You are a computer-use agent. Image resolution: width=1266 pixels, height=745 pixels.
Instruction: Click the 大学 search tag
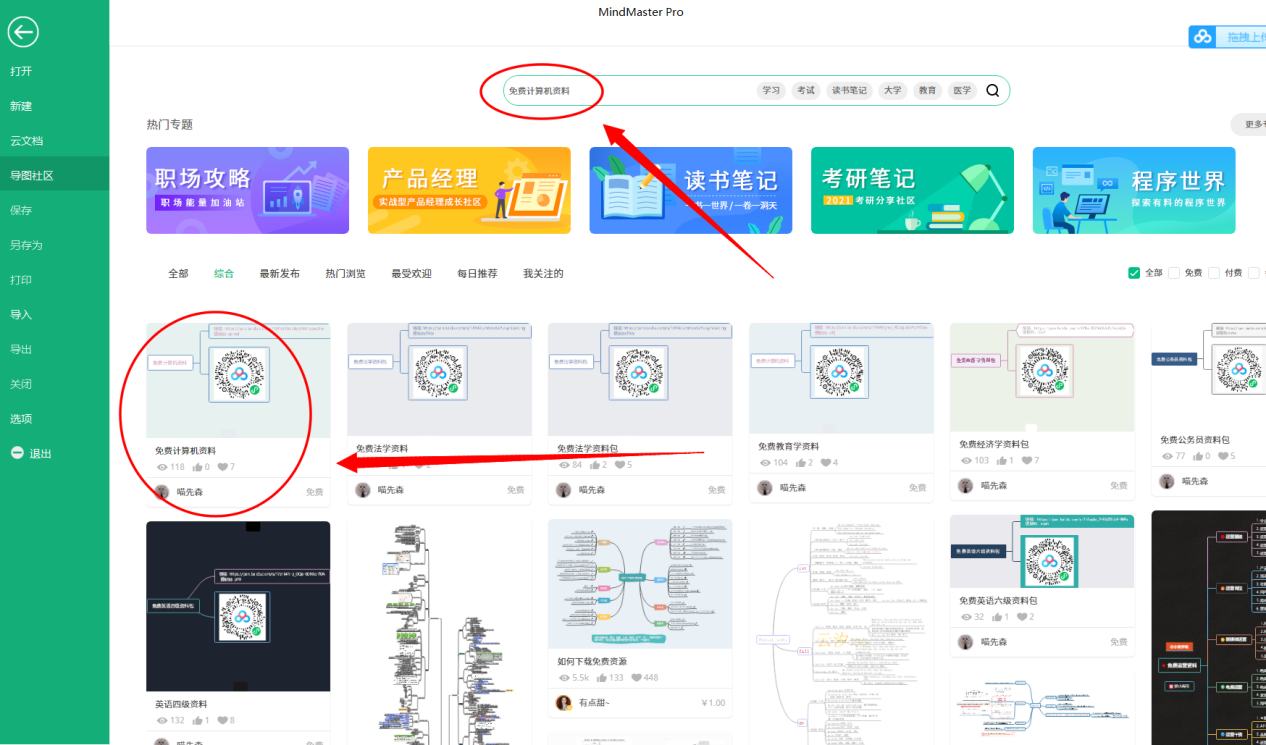point(893,90)
